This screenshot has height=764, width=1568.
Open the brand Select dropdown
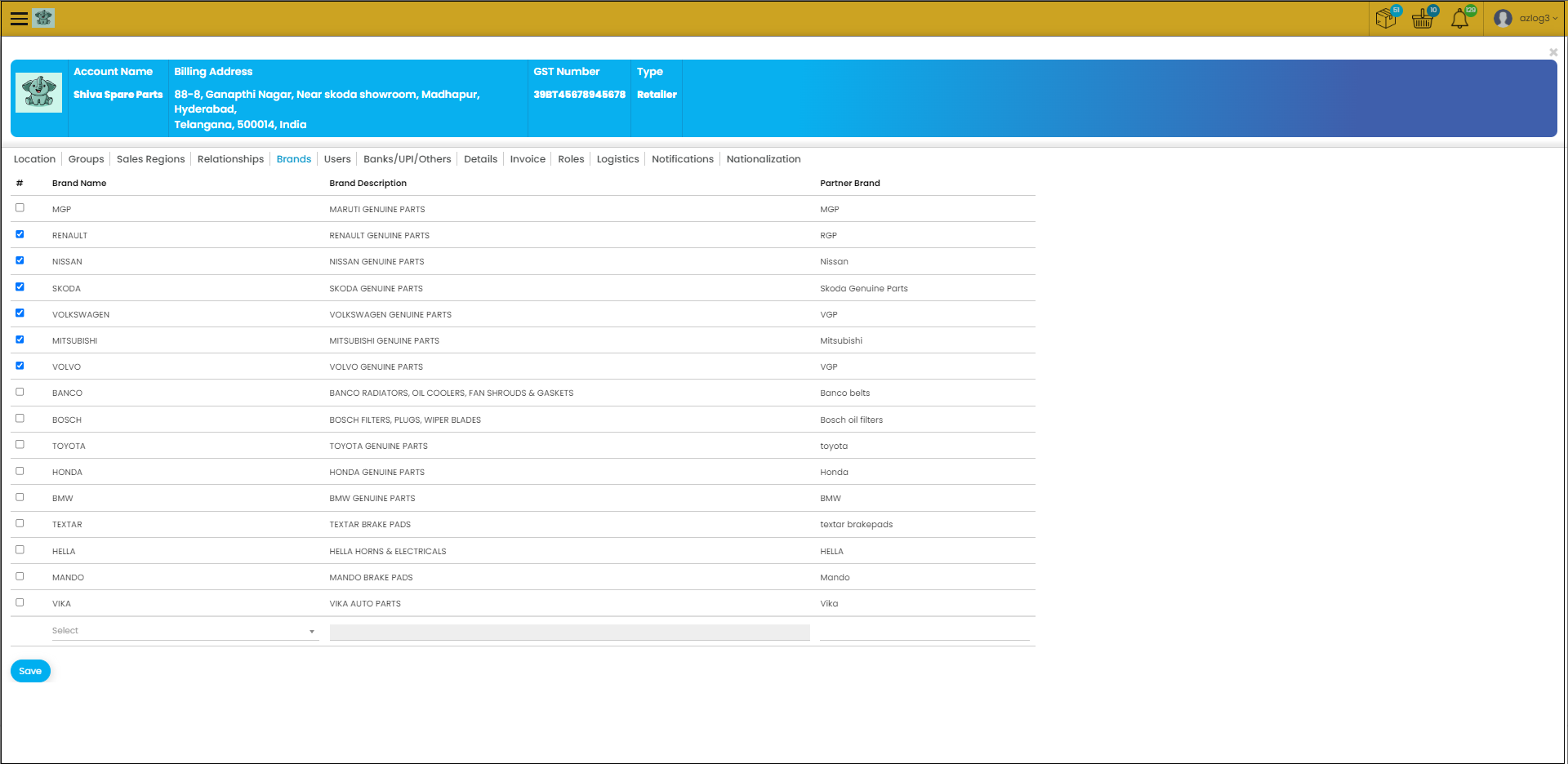(185, 631)
